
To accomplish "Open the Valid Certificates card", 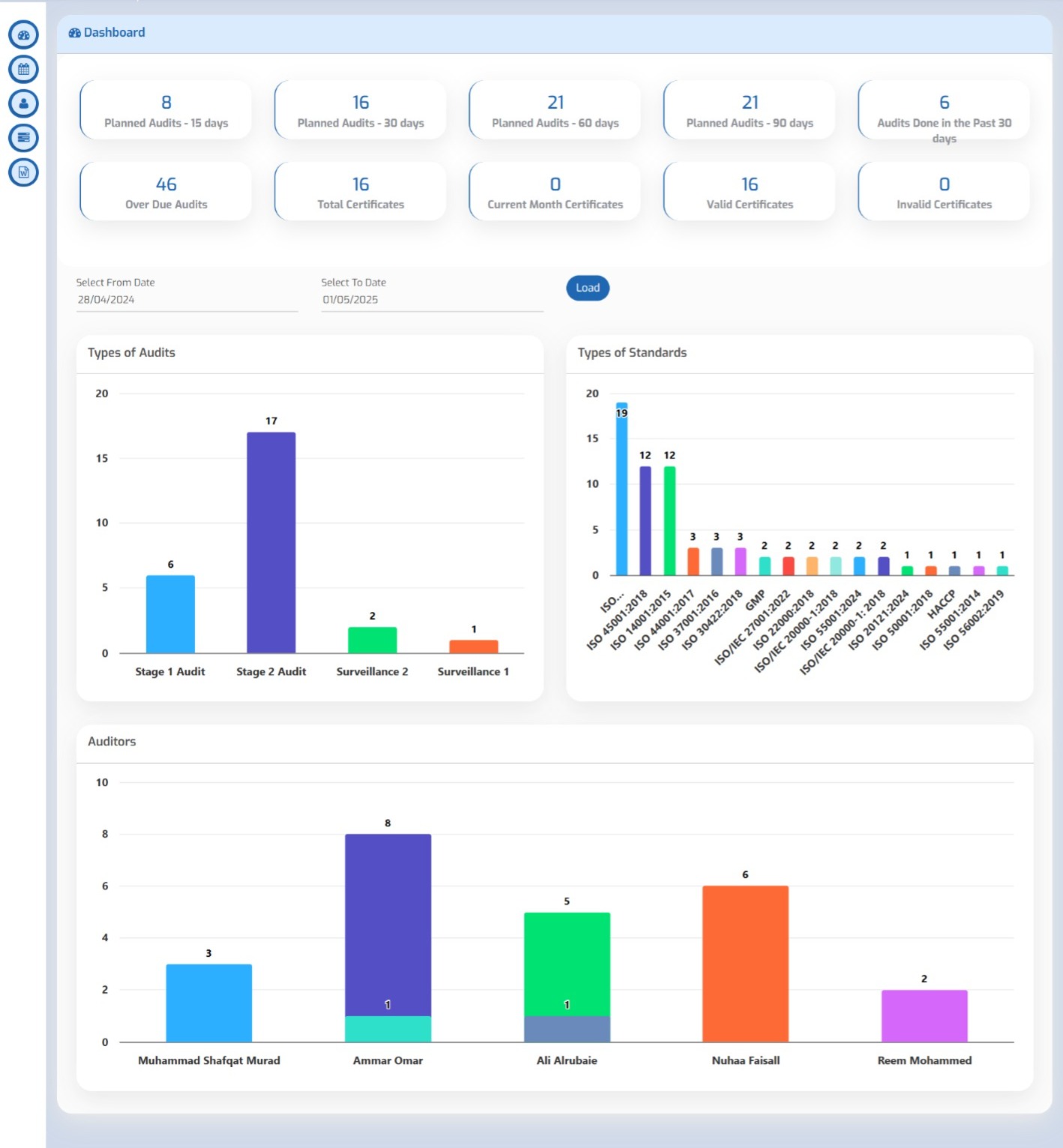I will tap(749, 192).
